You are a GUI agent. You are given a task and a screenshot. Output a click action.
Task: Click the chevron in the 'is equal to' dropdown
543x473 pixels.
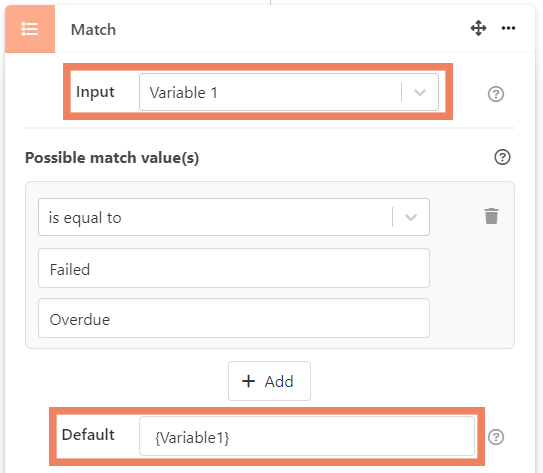[411, 217]
